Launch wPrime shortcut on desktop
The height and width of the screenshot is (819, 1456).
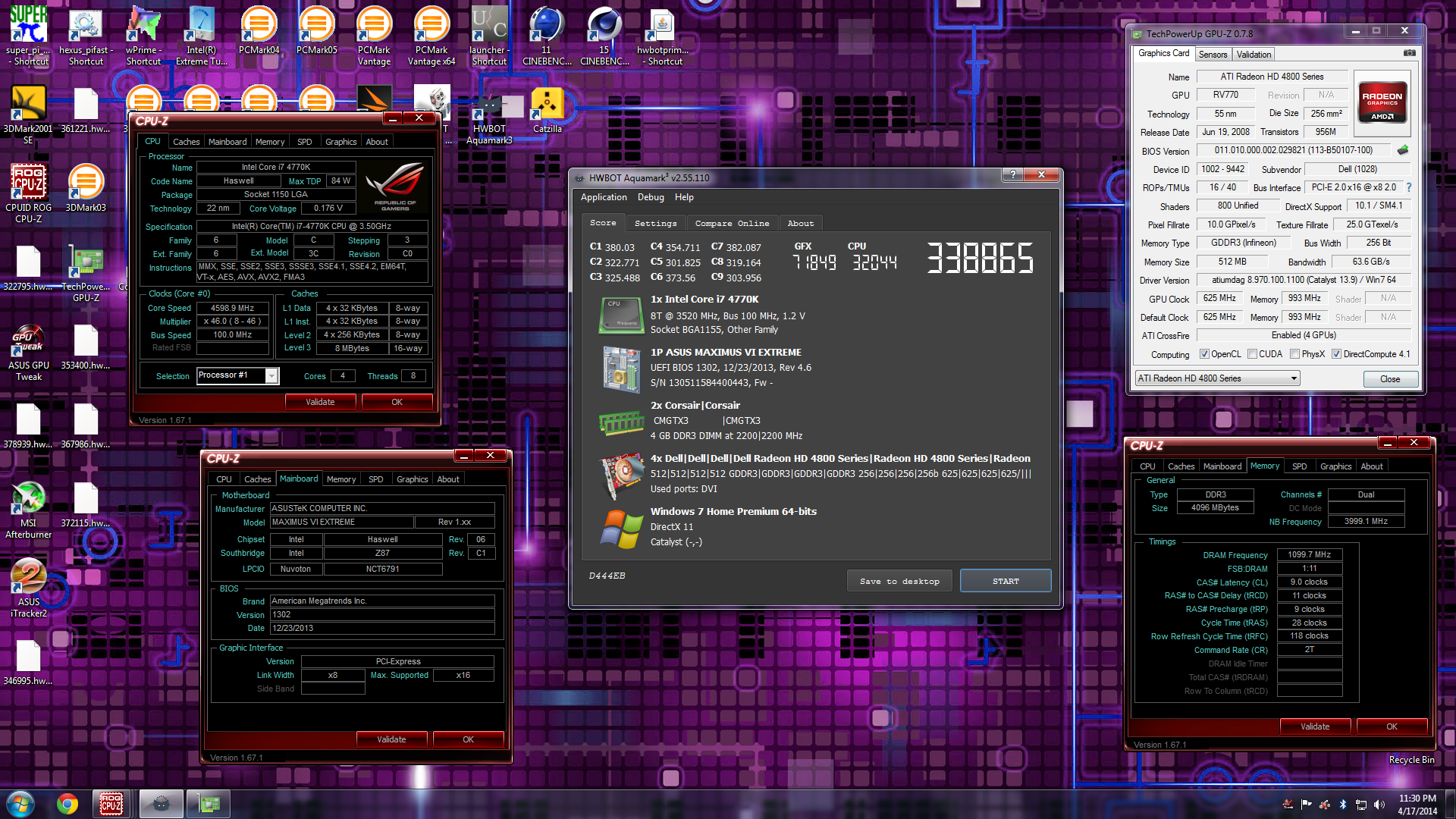coord(143,34)
